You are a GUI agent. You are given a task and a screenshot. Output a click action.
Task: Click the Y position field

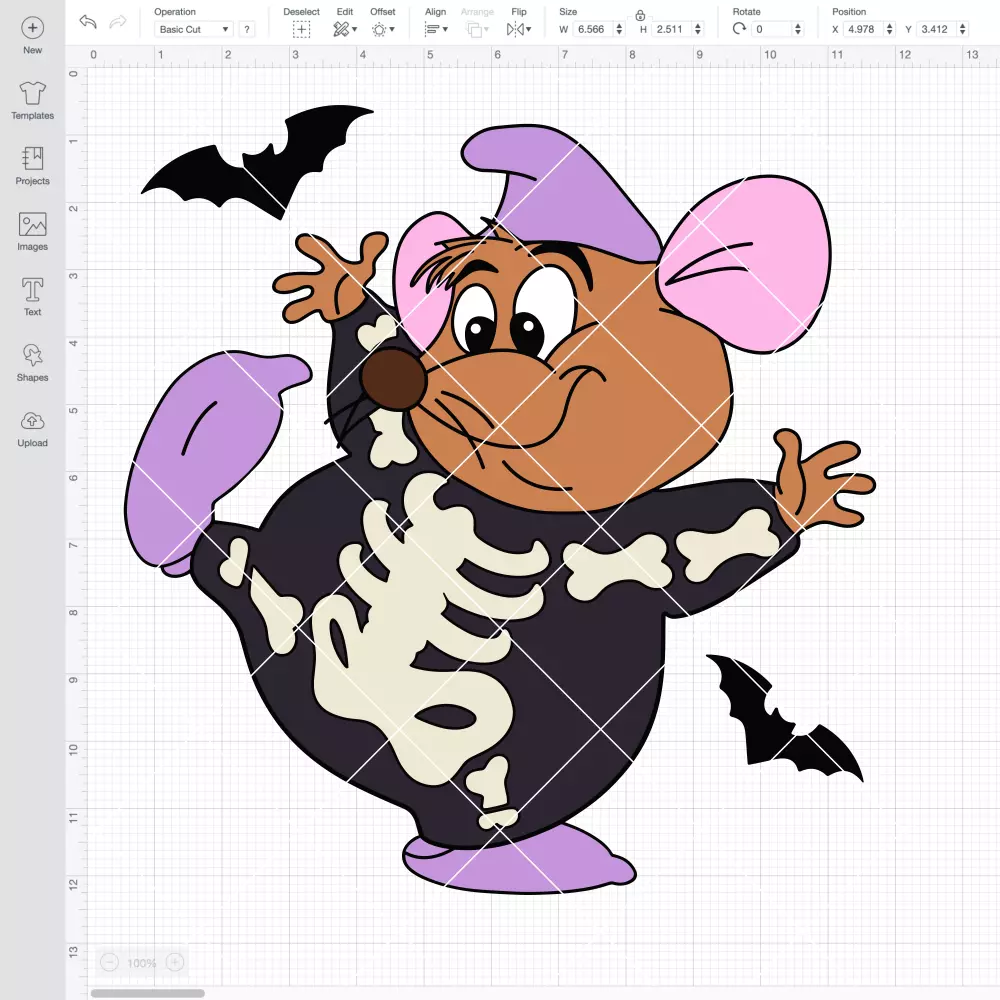[x=937, y=29]
